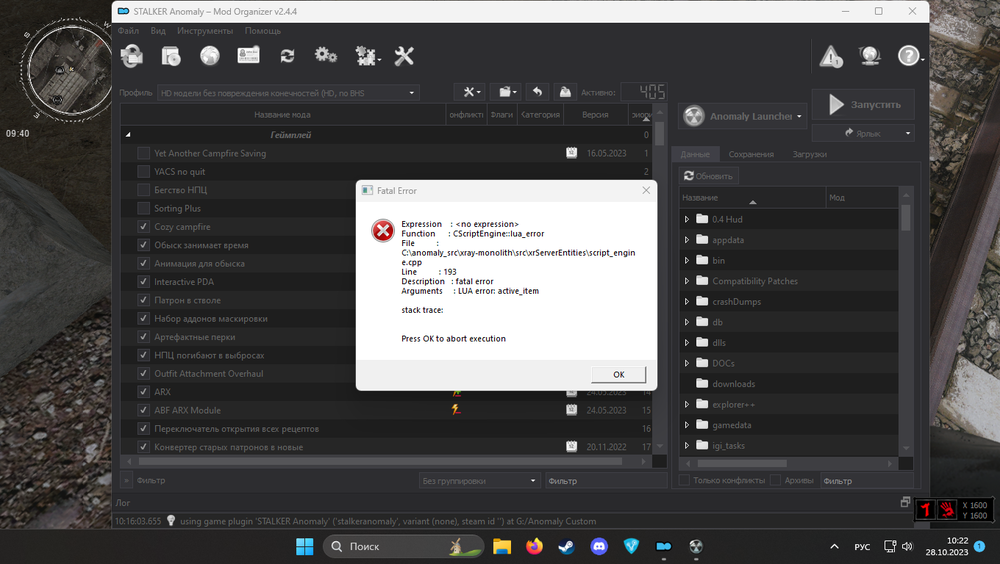Image resolution: width=1000 pixels, height=564 pixels.
Task: Open the Nexus globe icon in toolbar
Action: (x=210, y=56)
